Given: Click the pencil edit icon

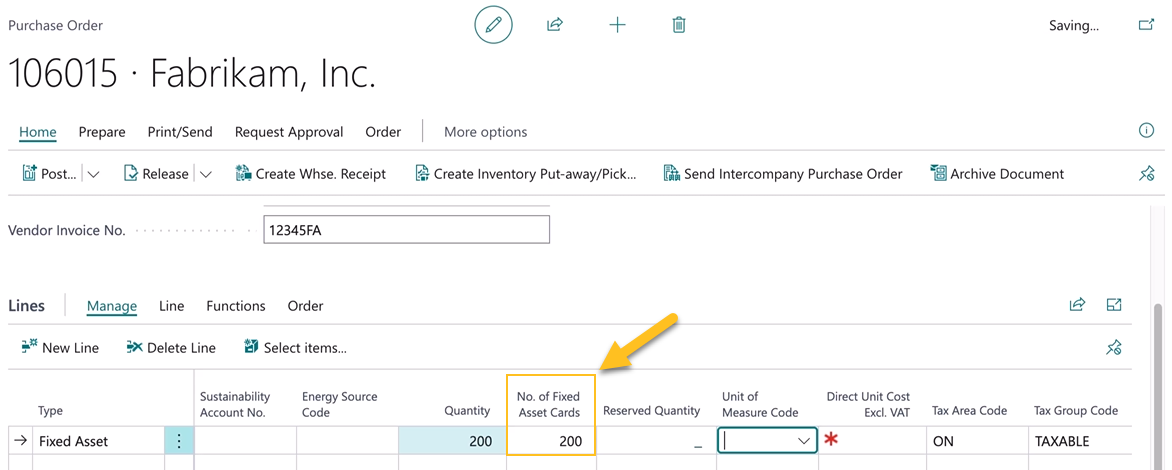Looking at the screenshot, I should 493,25.
